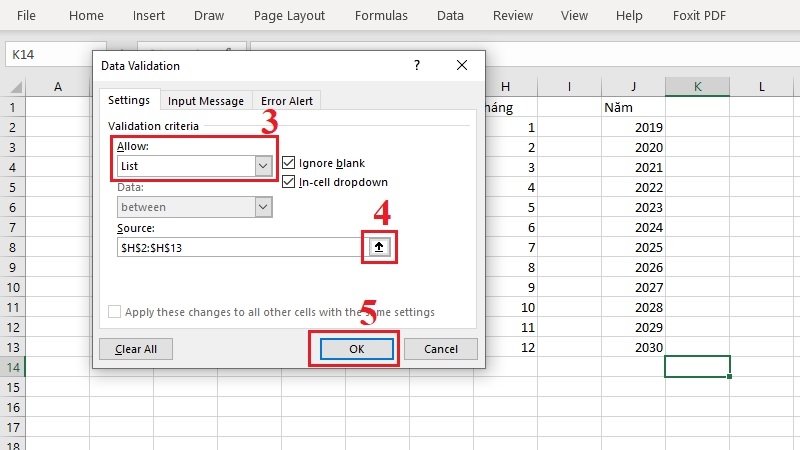Click month cell with value 9

coord(511,287)
